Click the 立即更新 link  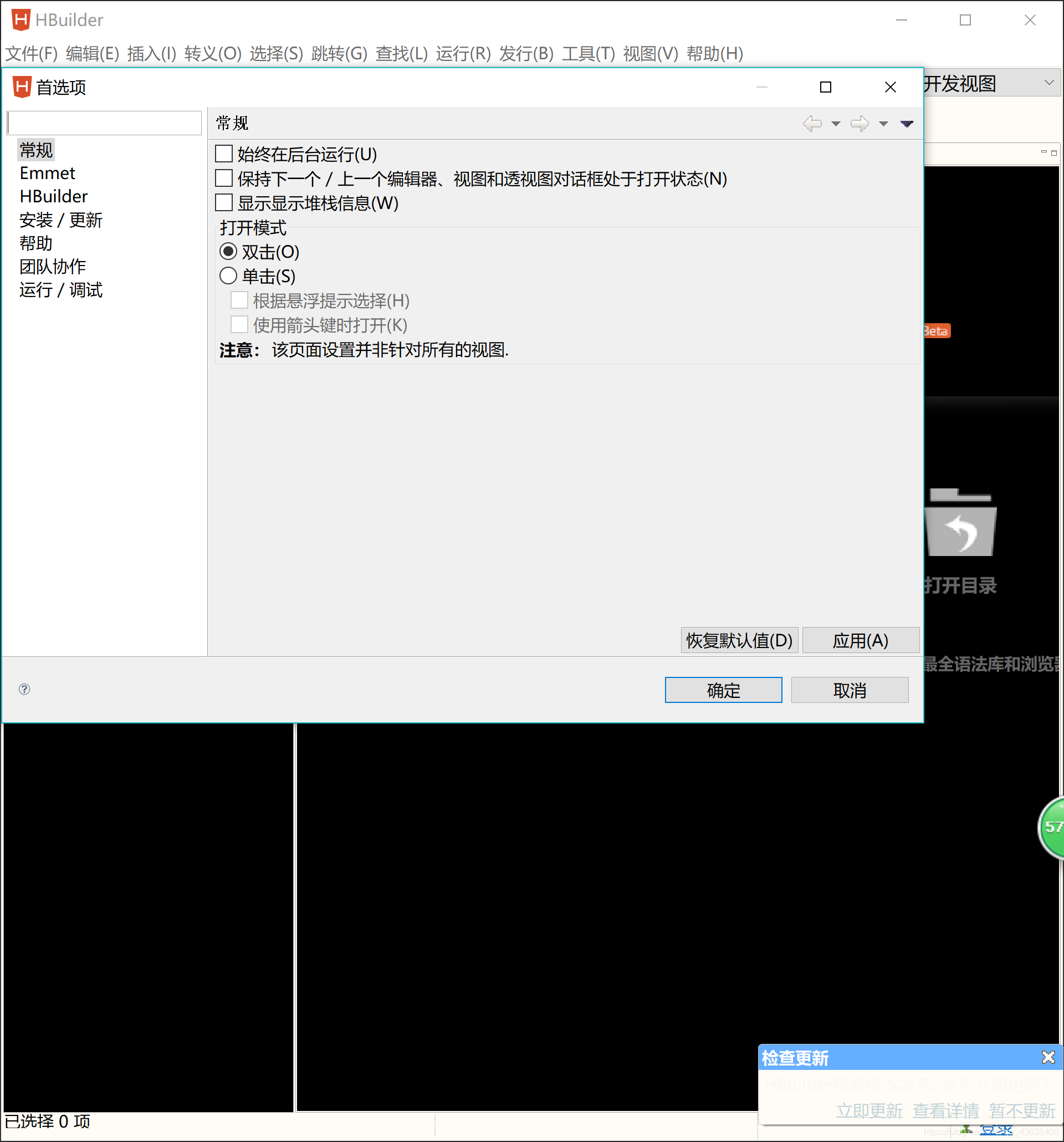[x=869, y=1110]
